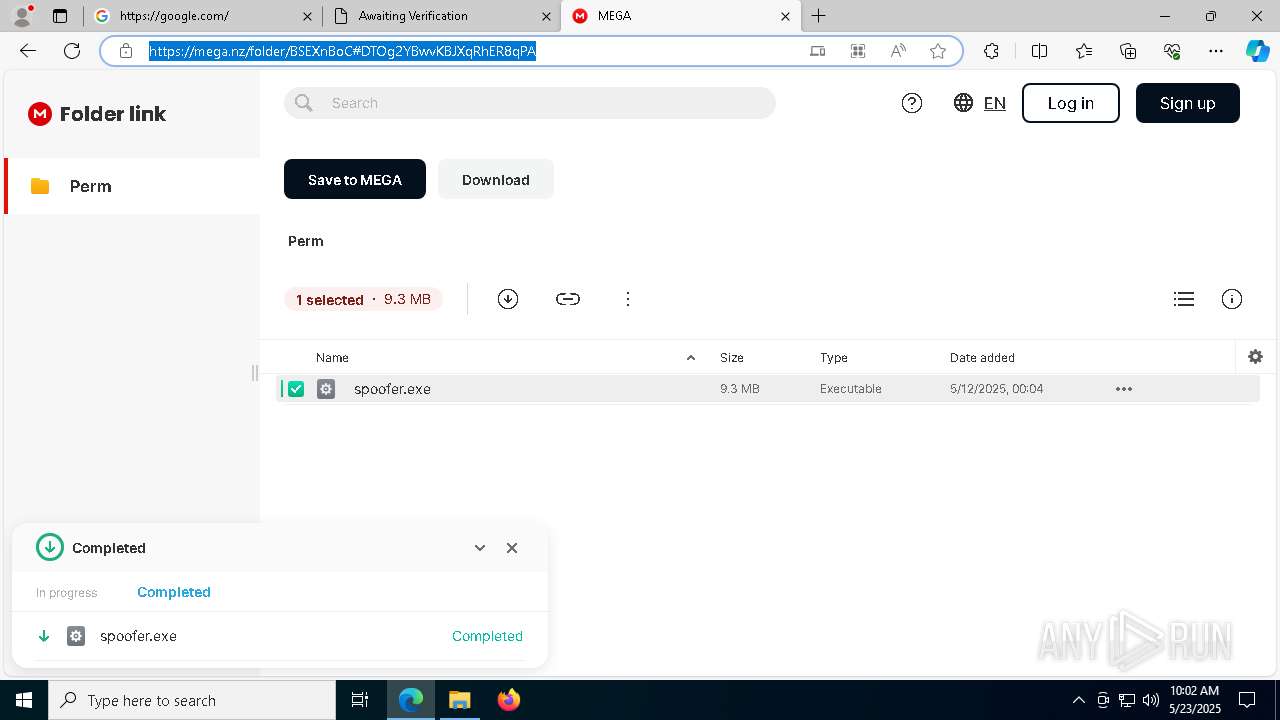Viewport: 1280px width, 720px height.
Task: Select the Perm folder in sidebar
Action: pyautogui.click(x=132, y=186)
